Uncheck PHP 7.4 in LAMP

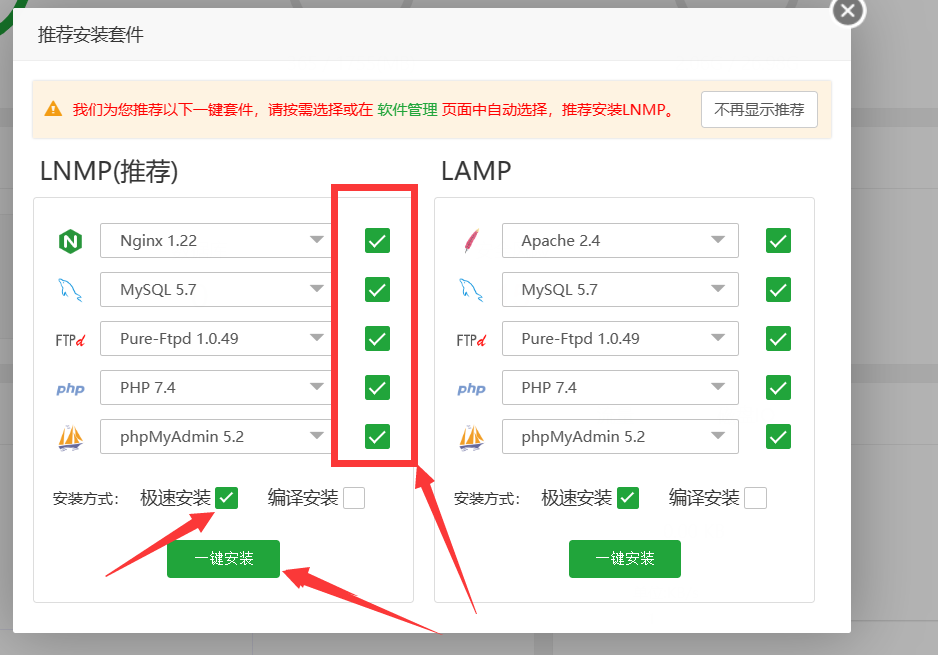[x=778, y=388]
